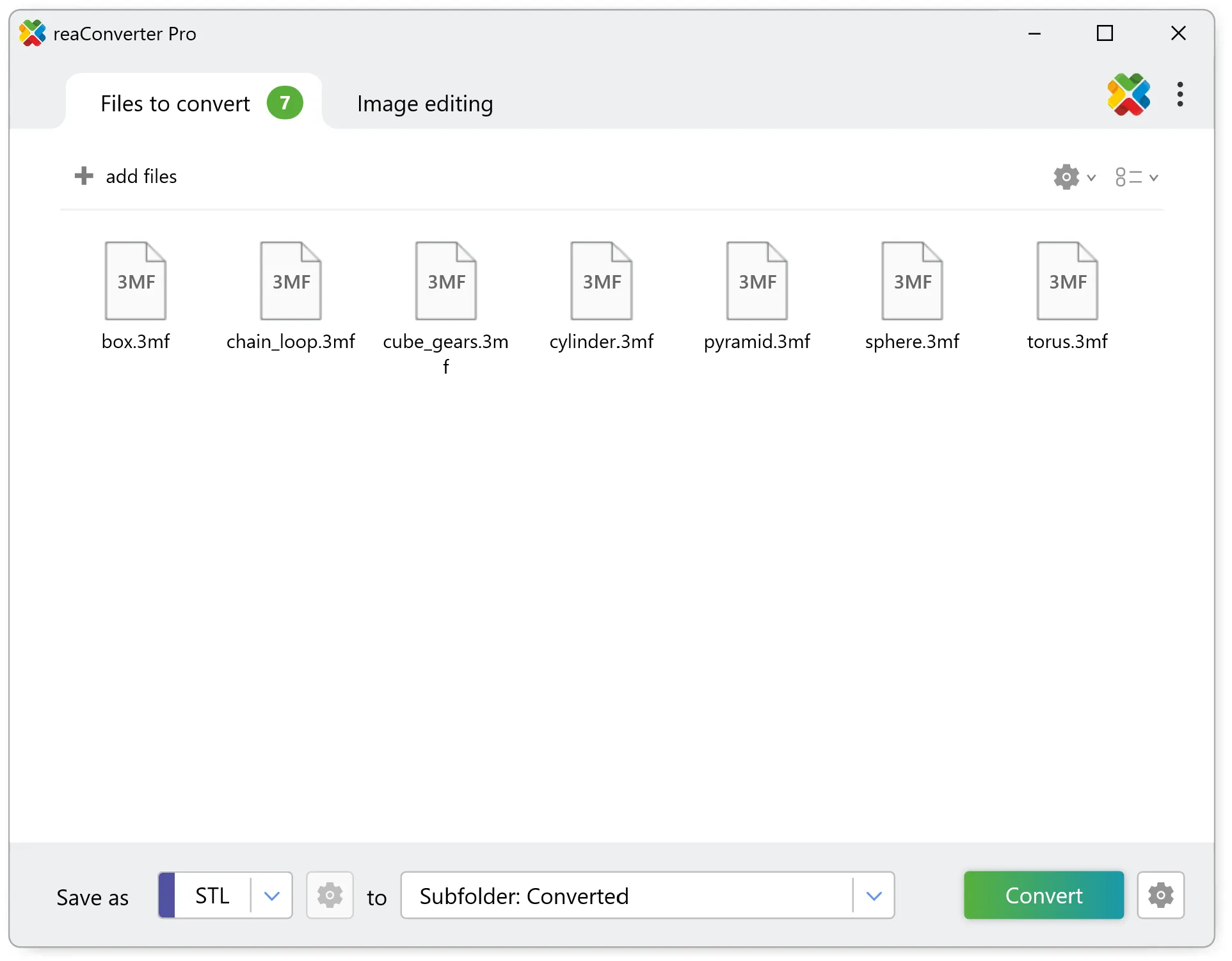The width and height of the screenshot is (1232, 961).
Task: Open the three-dot overflow menu
Action: pyautogui.click(x=1181, y=95)
